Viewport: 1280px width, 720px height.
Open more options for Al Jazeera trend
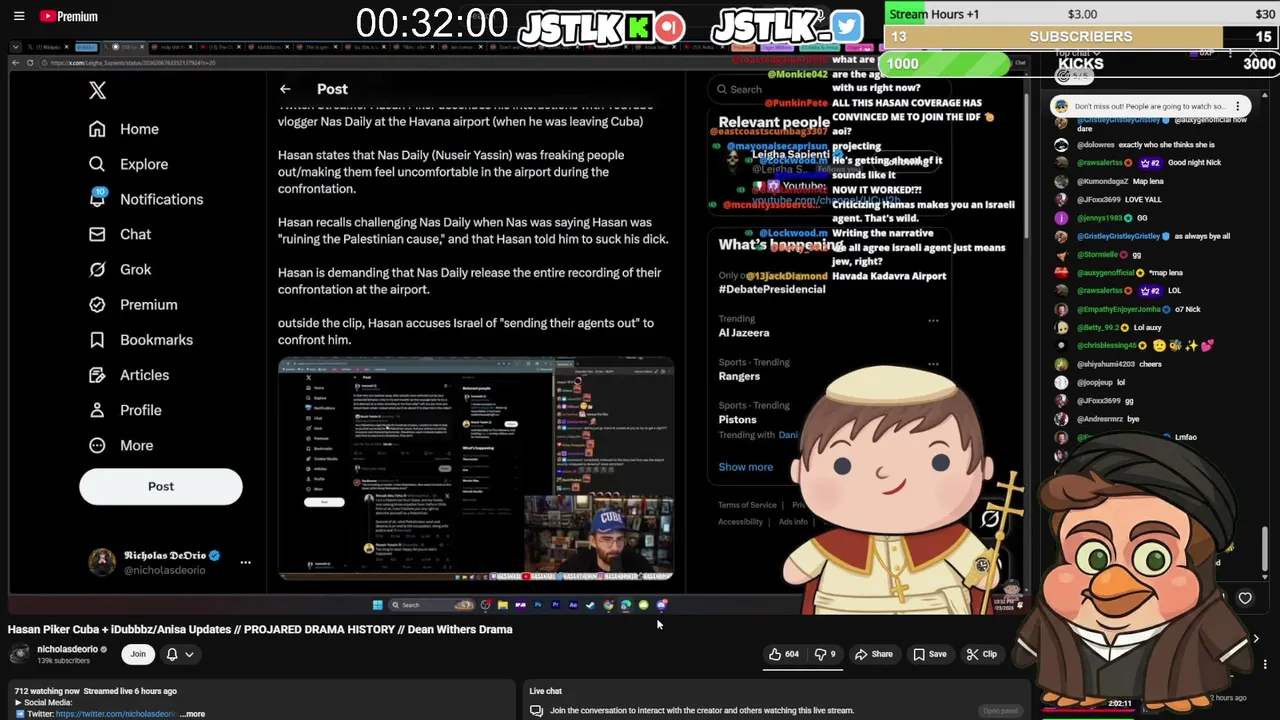(x=933, y=321)
